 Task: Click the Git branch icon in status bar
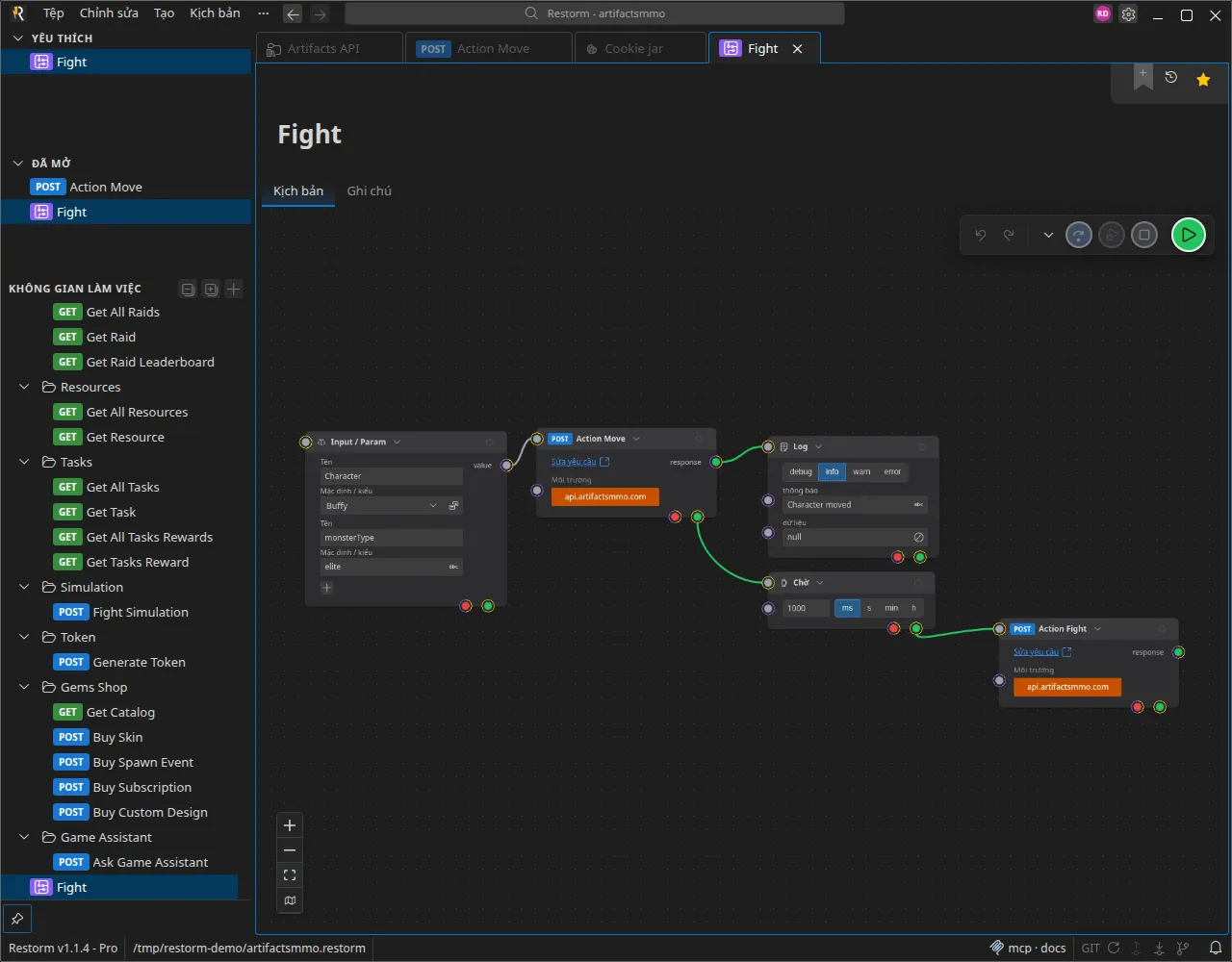coord(1183,948)
